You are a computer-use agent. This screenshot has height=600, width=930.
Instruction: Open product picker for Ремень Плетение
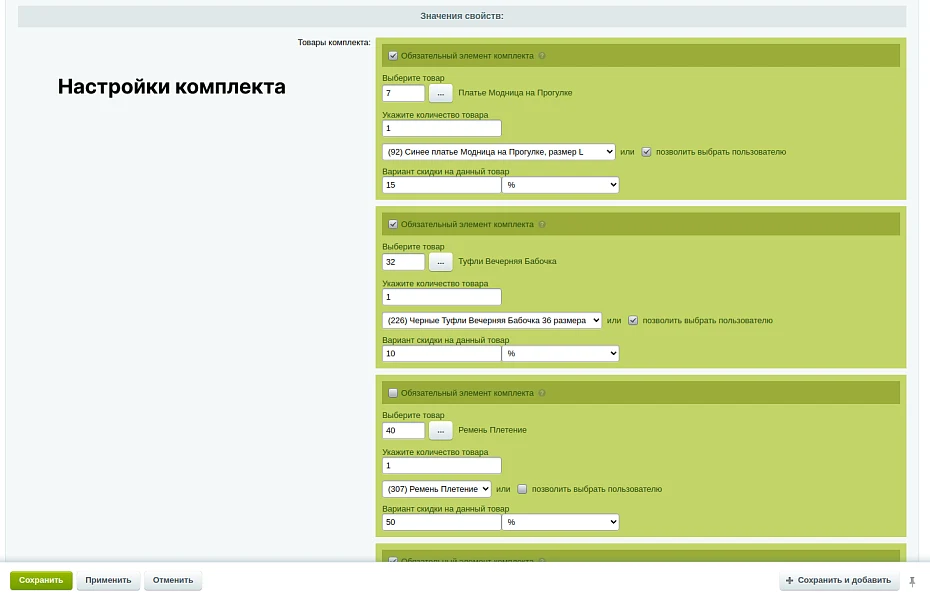coord(440,430)
